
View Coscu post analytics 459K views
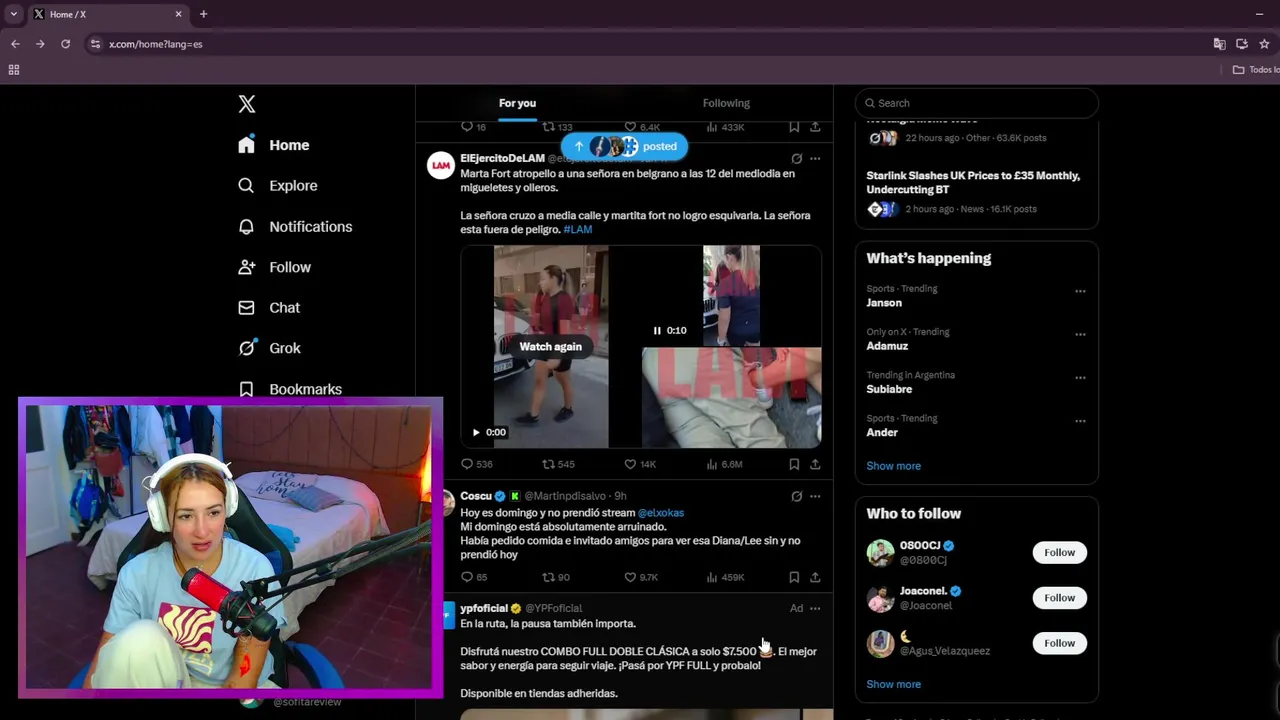tap(725, 577)
